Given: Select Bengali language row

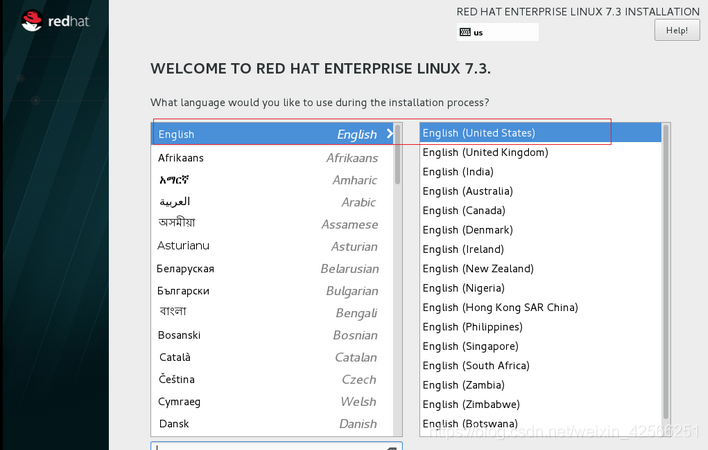Looking at the screenshot, I should tap(273, 313).
